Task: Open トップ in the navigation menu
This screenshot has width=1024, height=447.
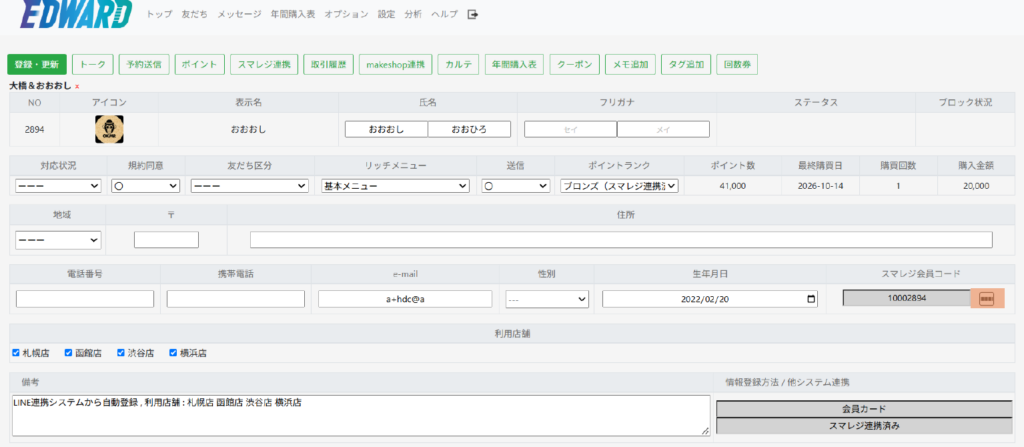Action: pos(159,14)
